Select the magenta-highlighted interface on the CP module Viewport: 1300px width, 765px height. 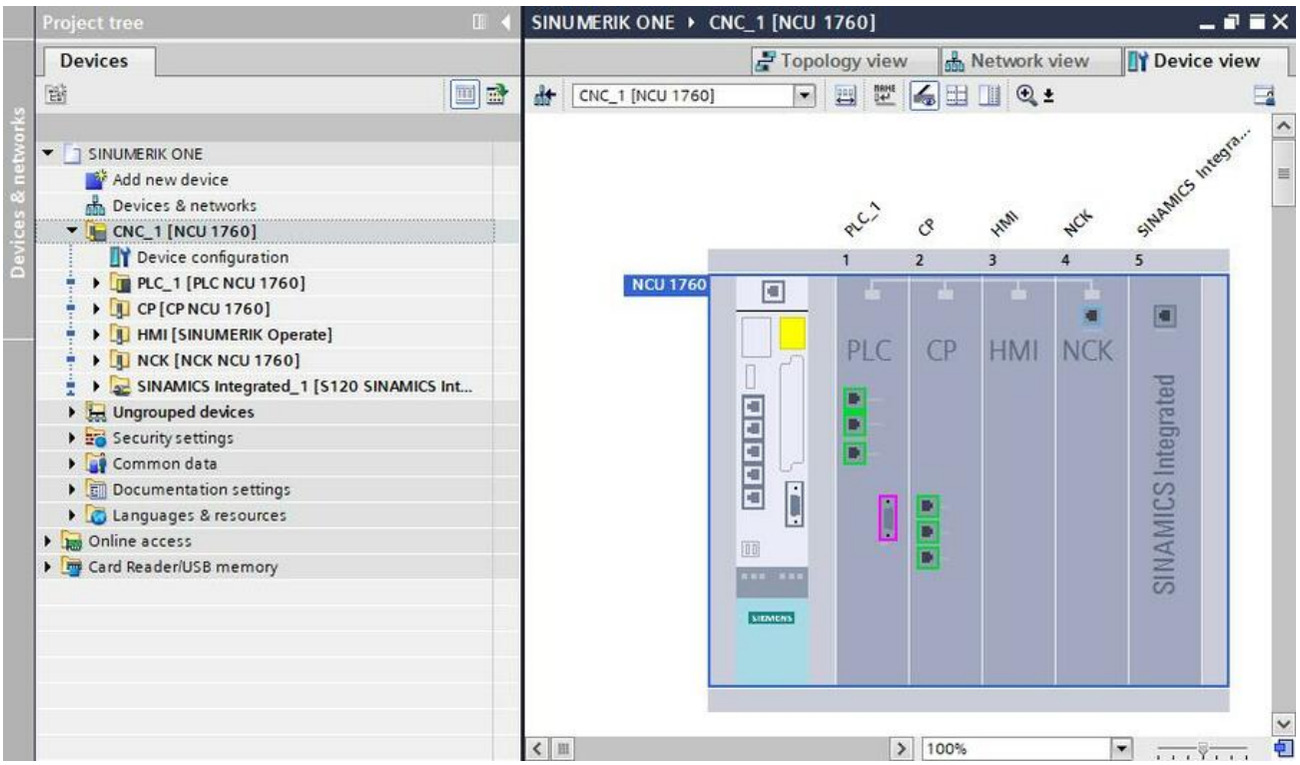click(887, 516)
